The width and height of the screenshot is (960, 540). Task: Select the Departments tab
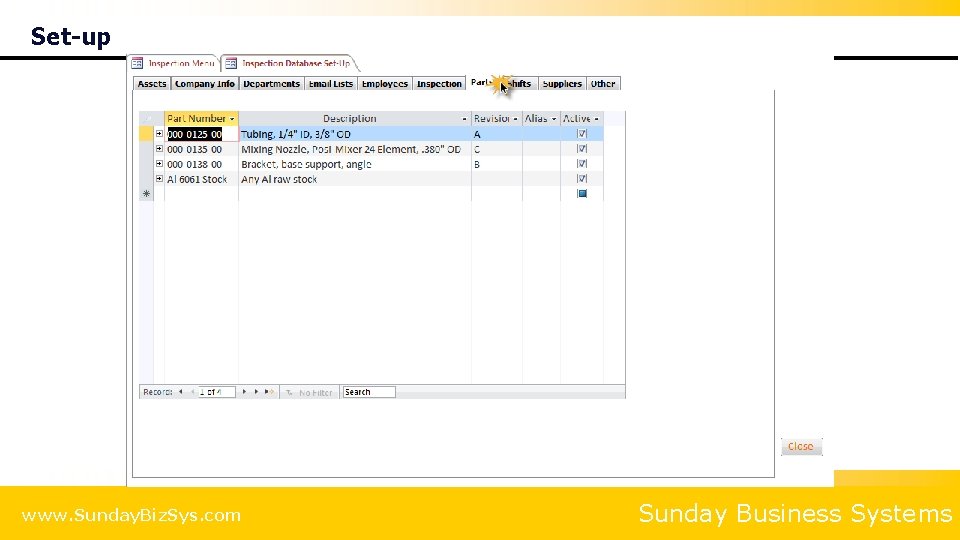(271, 84)
